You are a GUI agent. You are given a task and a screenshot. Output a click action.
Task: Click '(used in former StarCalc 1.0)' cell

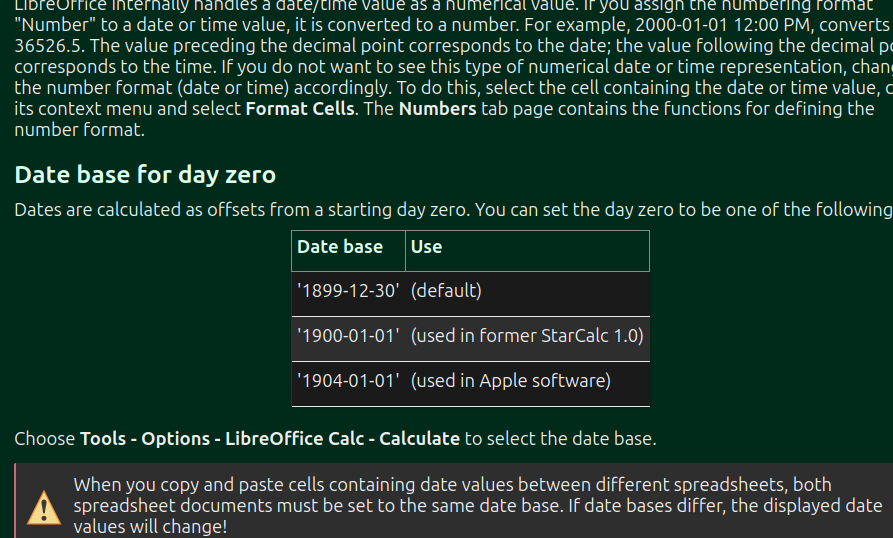coord(527,339)
